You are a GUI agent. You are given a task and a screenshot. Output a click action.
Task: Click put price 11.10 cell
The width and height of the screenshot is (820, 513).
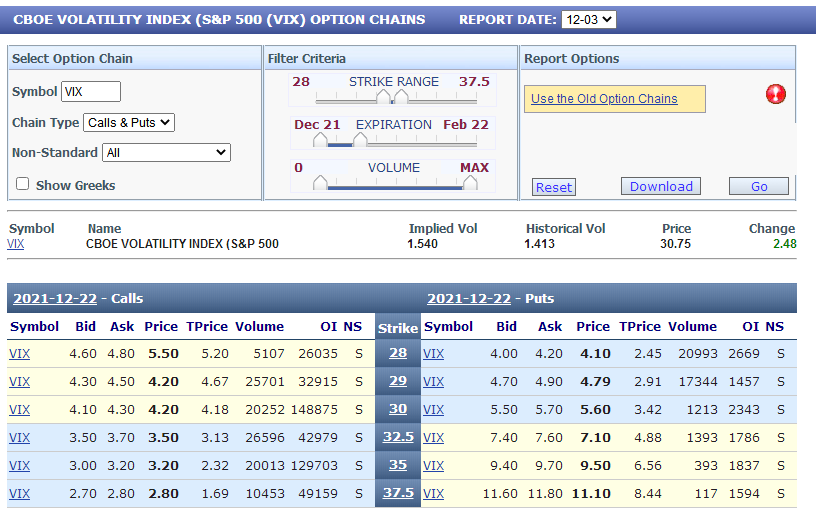pyautogui.click(x=591, y=494)
